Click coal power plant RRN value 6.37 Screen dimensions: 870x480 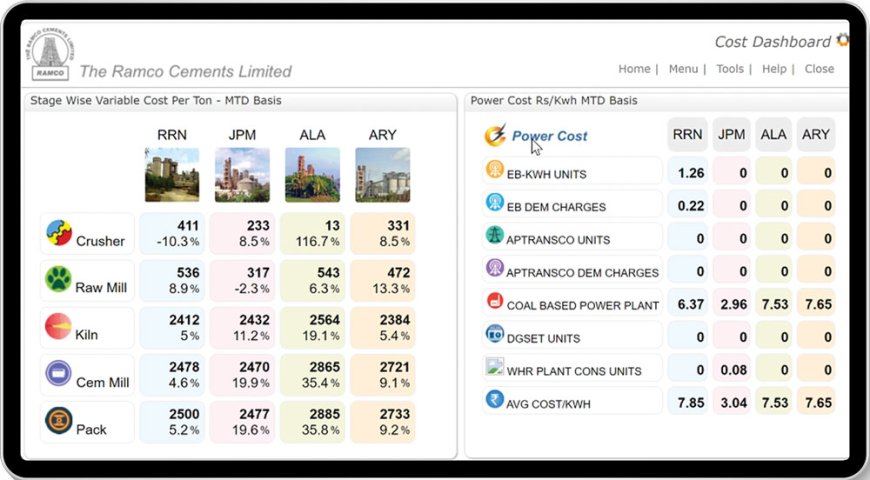point(687,304)
